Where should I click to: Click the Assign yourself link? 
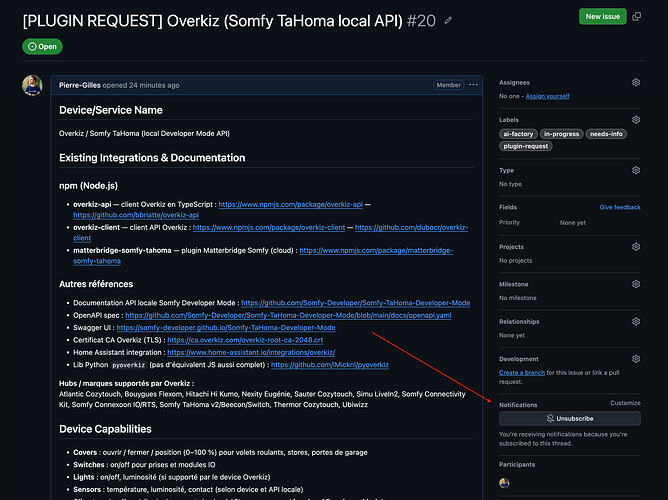547,96
